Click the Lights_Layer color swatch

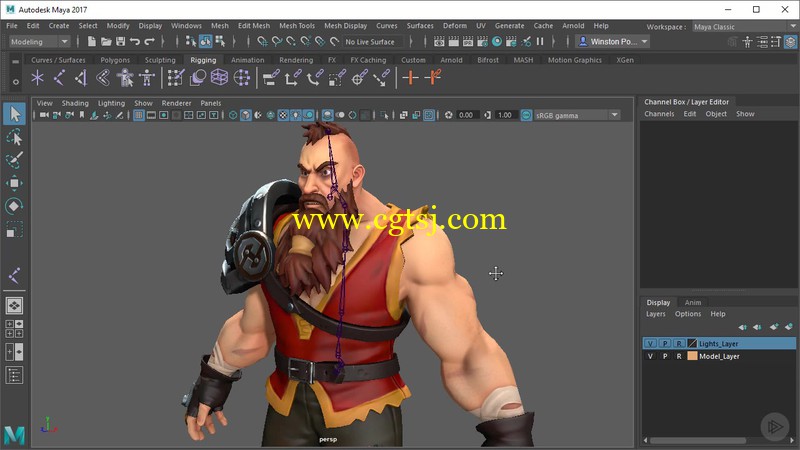[x=692, y=343]
